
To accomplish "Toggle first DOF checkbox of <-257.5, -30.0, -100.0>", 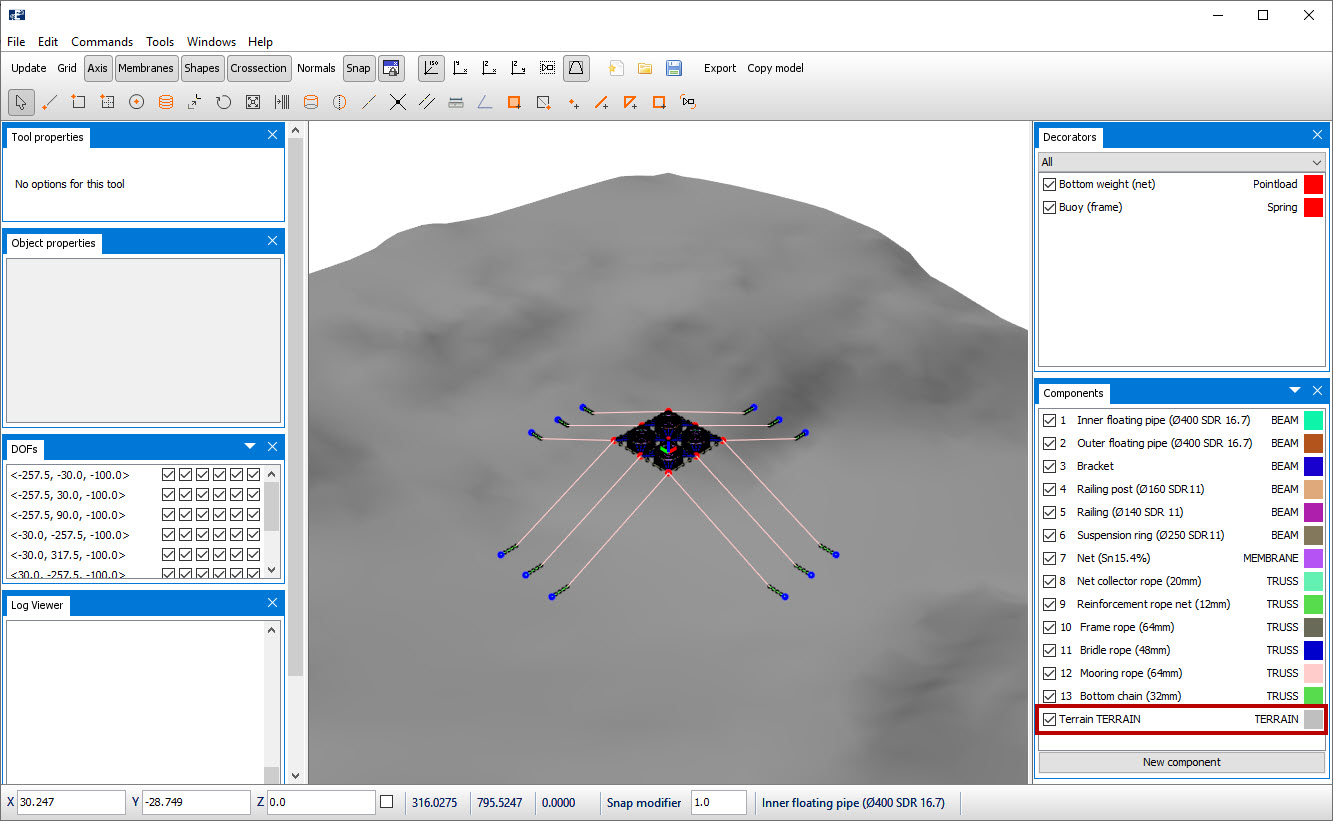I will (168, 474).
